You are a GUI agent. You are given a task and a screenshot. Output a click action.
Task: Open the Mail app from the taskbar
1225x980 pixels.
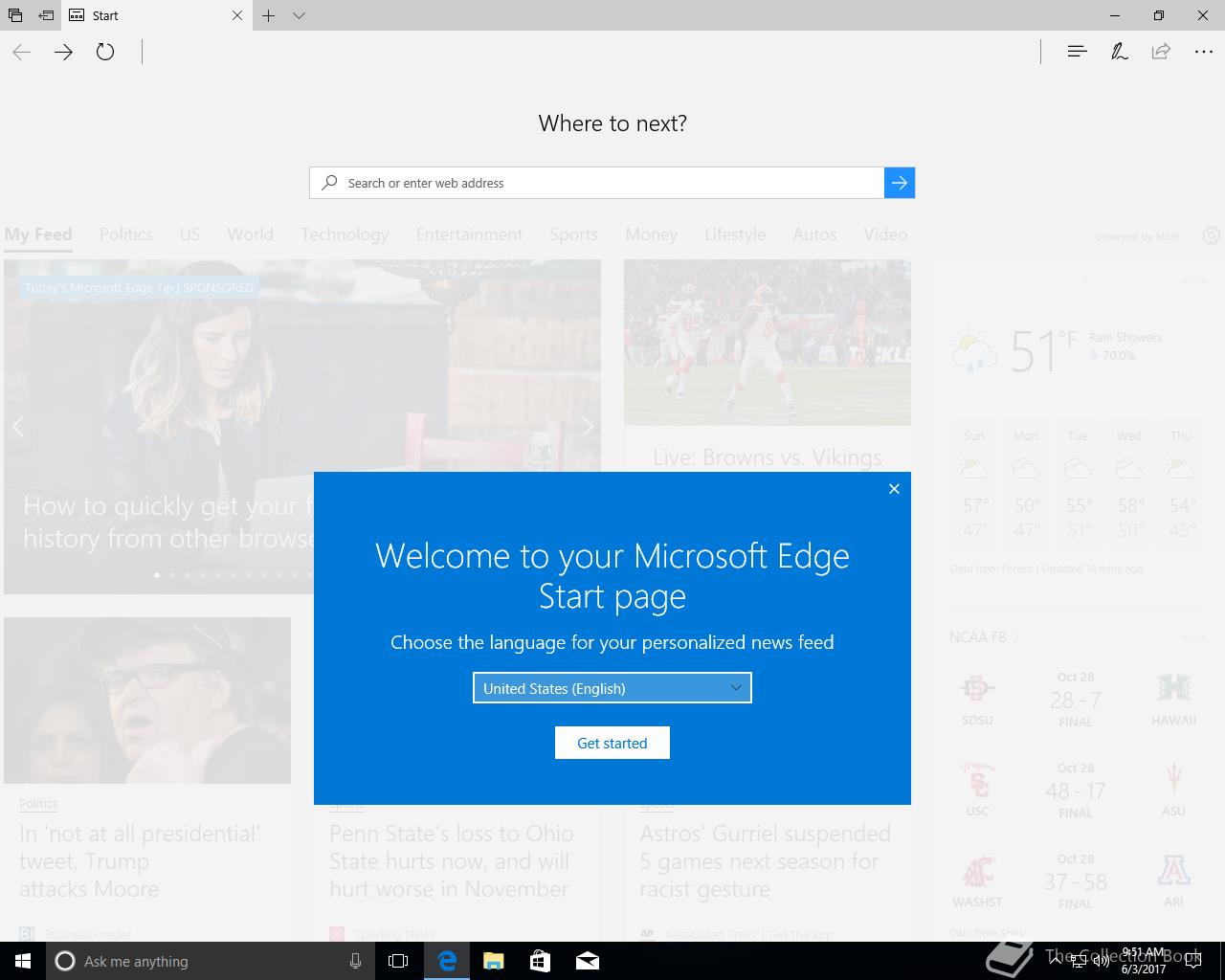[x=587, y=961]
